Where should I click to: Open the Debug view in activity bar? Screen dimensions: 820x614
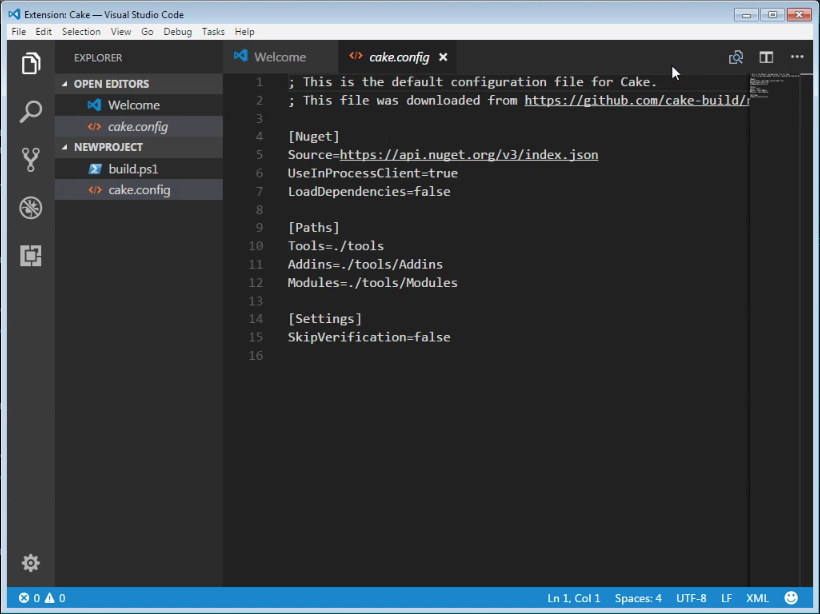click(31, 208)
